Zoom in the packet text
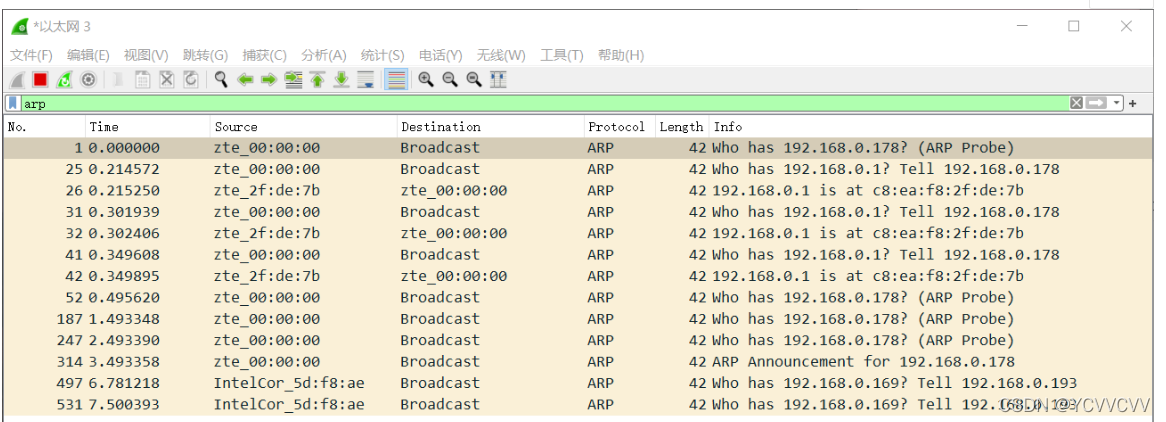1166x422 pixels. click(425, 80)
